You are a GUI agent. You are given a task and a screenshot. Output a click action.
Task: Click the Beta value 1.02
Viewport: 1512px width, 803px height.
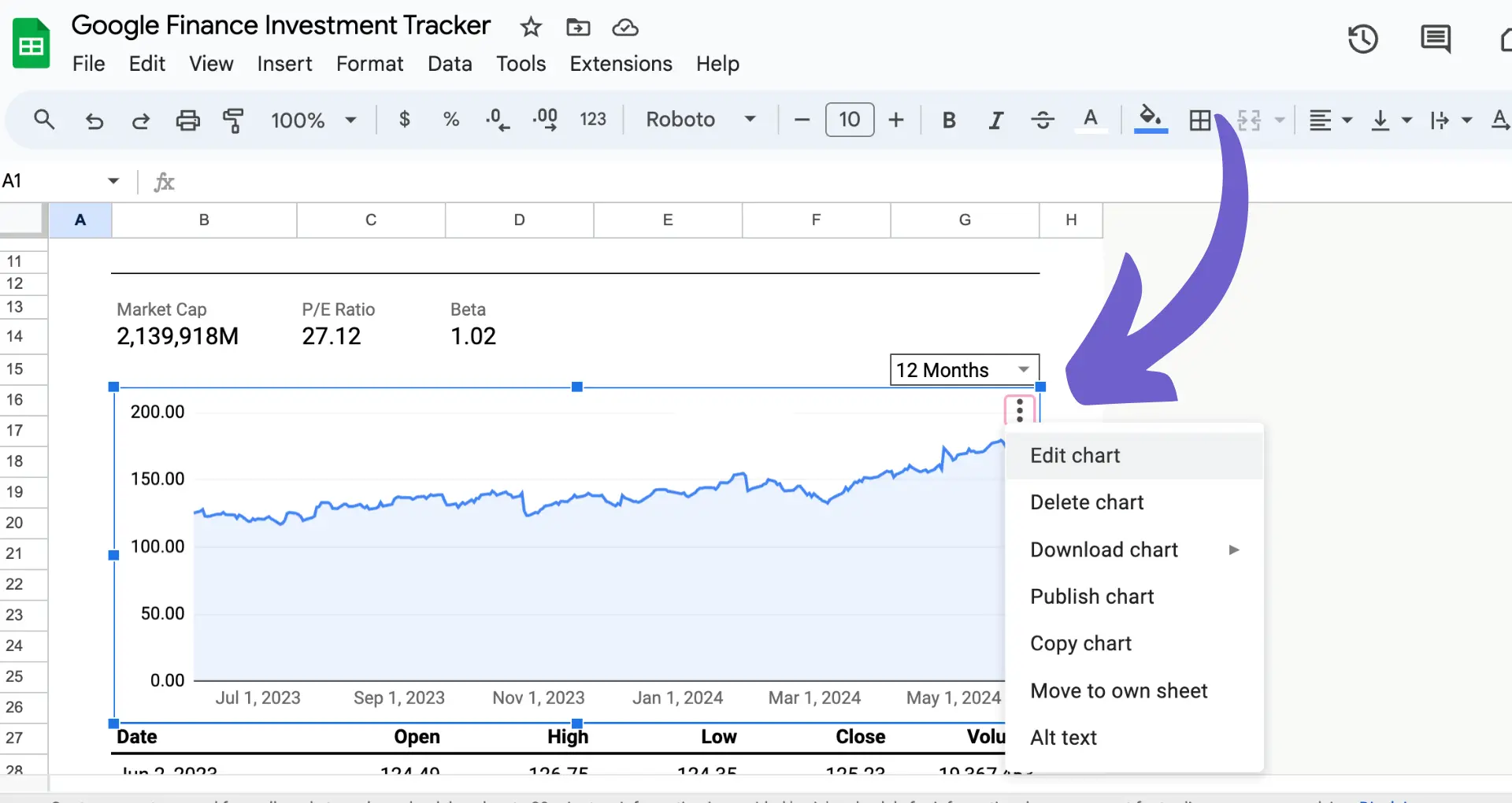point(473,337)
